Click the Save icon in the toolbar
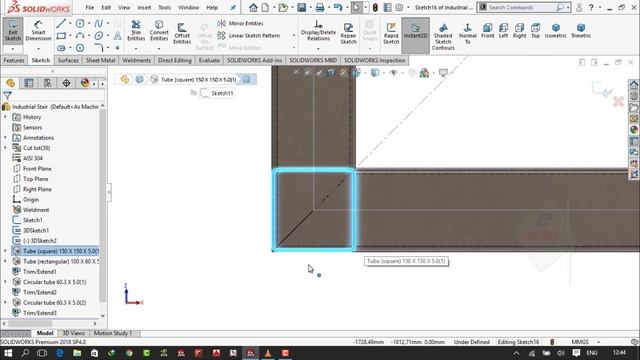The width and height of the screenshot is (640, 360). coord(302,7)
